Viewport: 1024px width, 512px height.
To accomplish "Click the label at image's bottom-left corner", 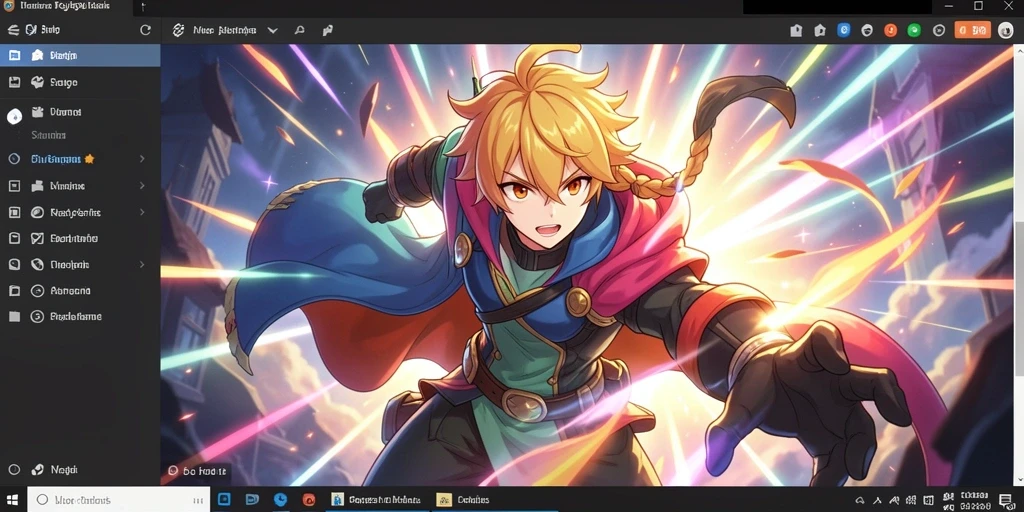I will tap(197, 470).
